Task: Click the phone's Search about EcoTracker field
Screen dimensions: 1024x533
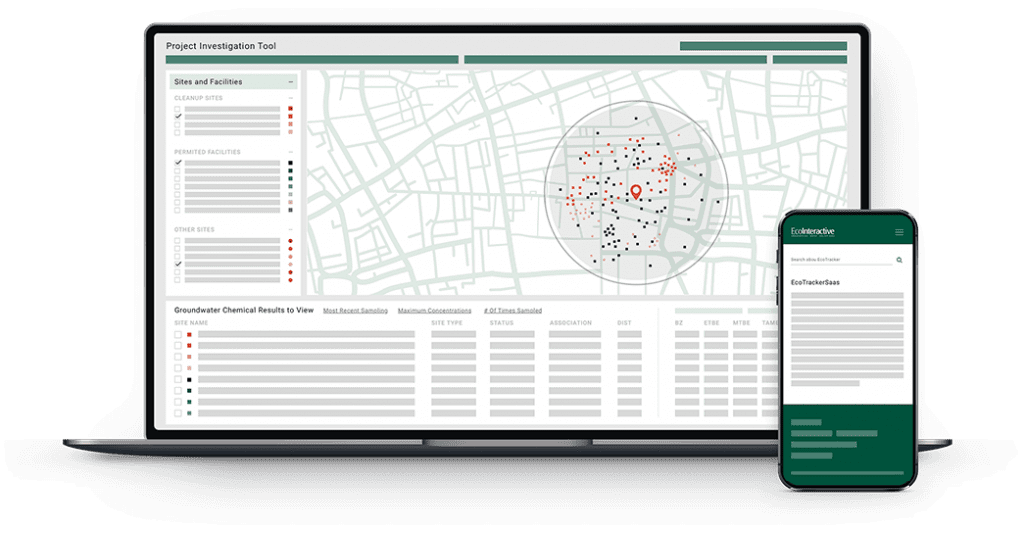Action: (841, 260)
